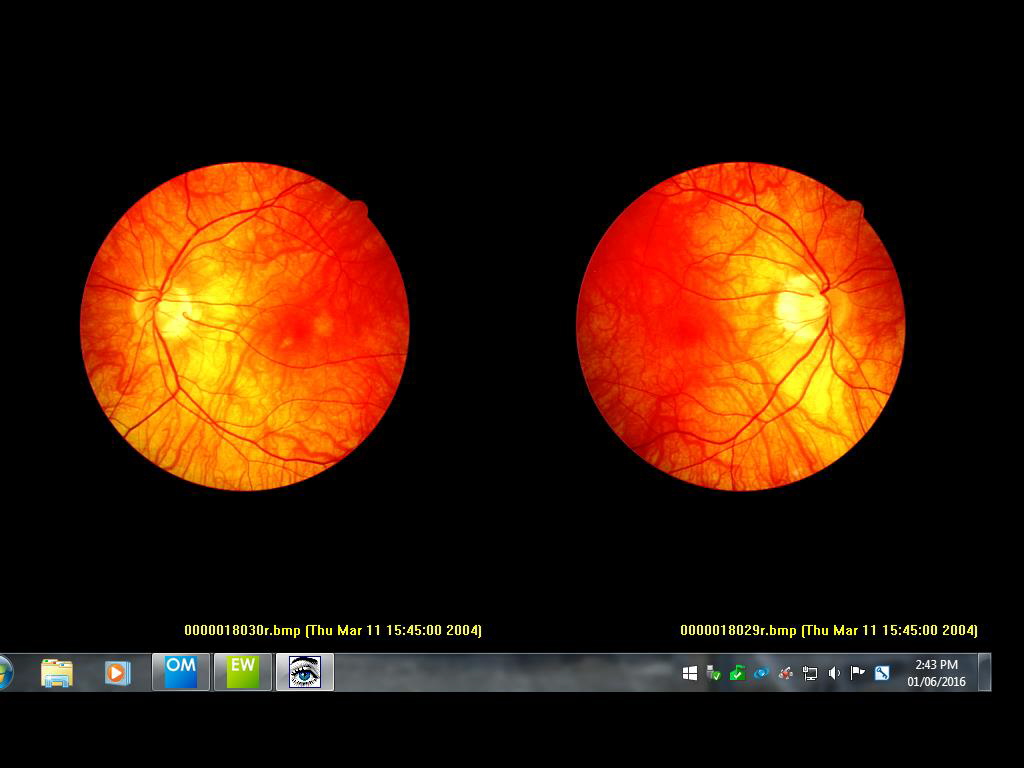Open Action Center flag tray icon
This screenshot has width=1024, height=768.
pyautogui.click(x=857, y=673)
